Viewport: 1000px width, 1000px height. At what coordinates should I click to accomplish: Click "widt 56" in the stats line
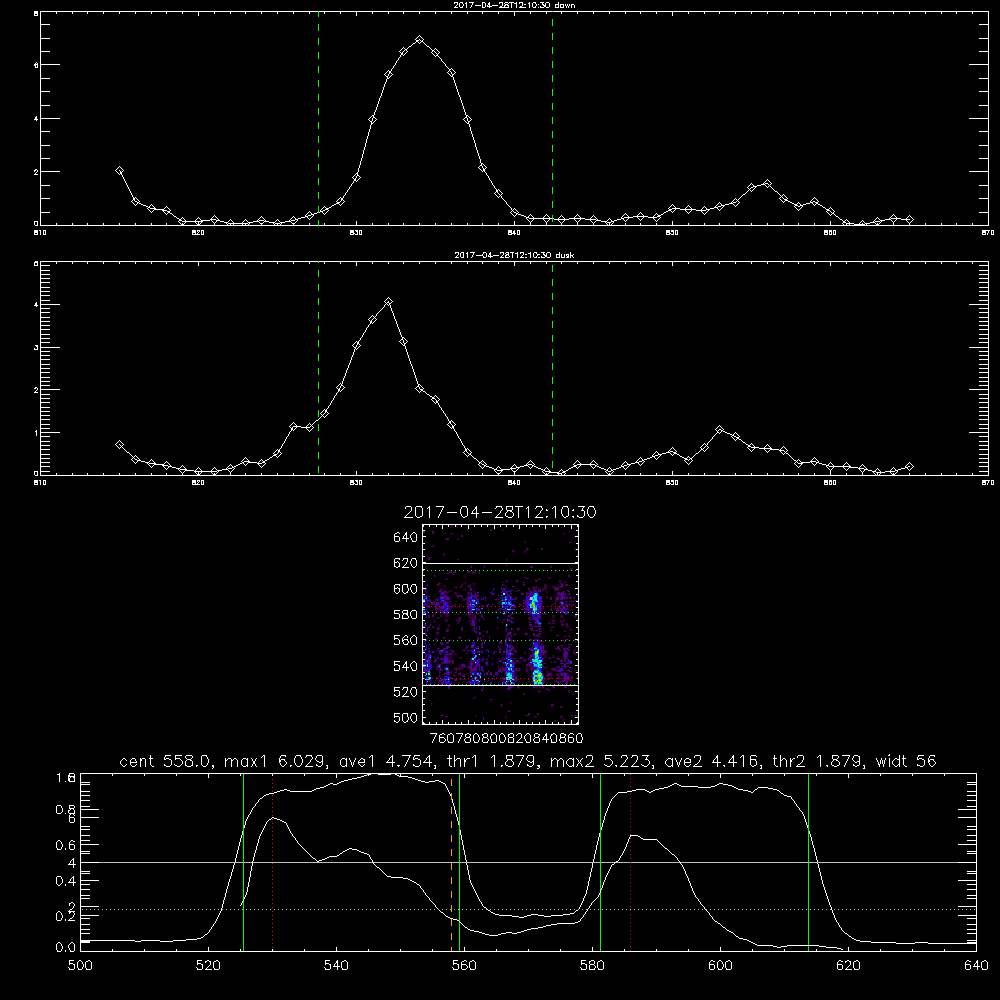coord(906,761)
